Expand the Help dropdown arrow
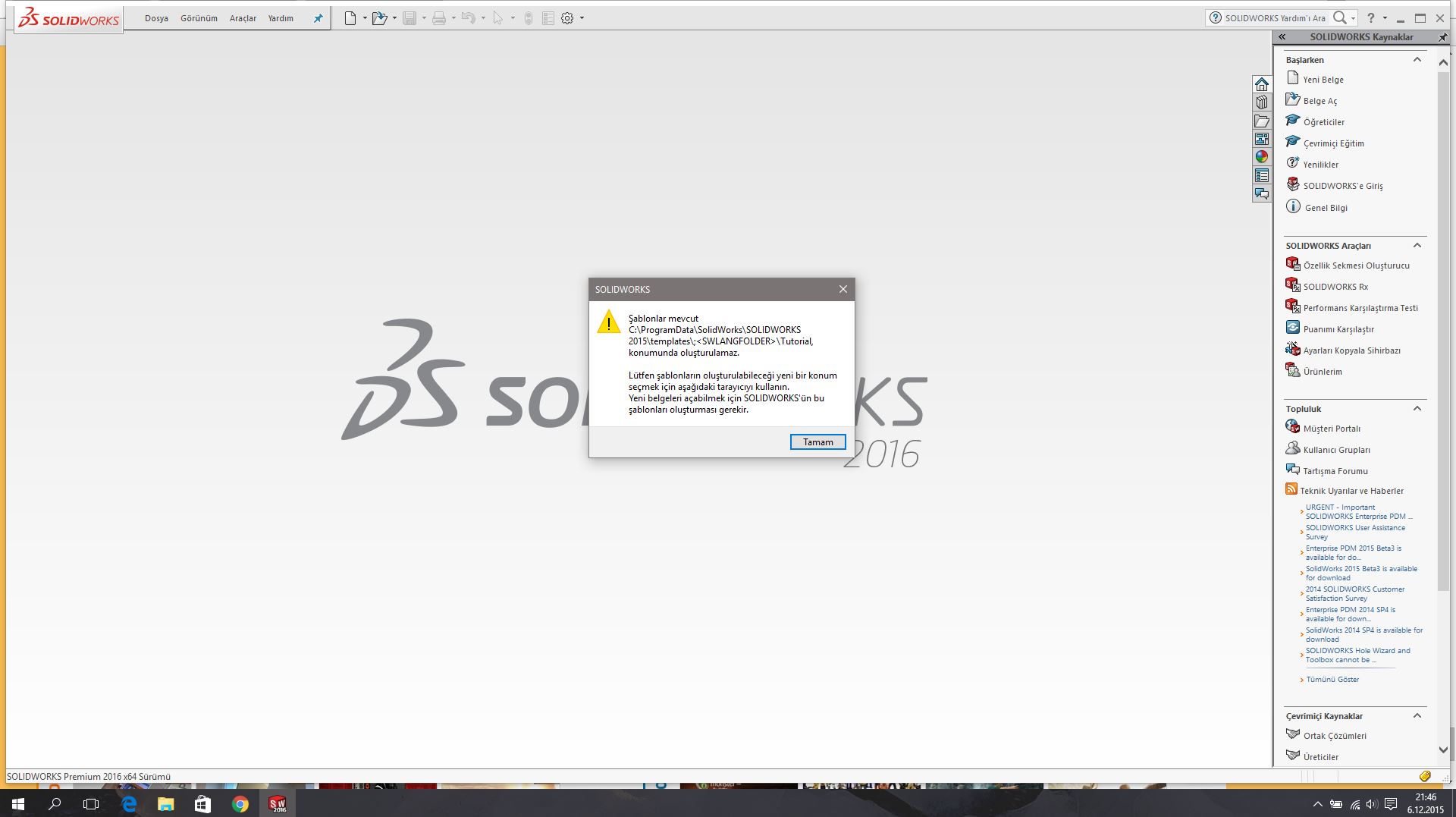1456x817 pixels. (x=1385, y=18)
